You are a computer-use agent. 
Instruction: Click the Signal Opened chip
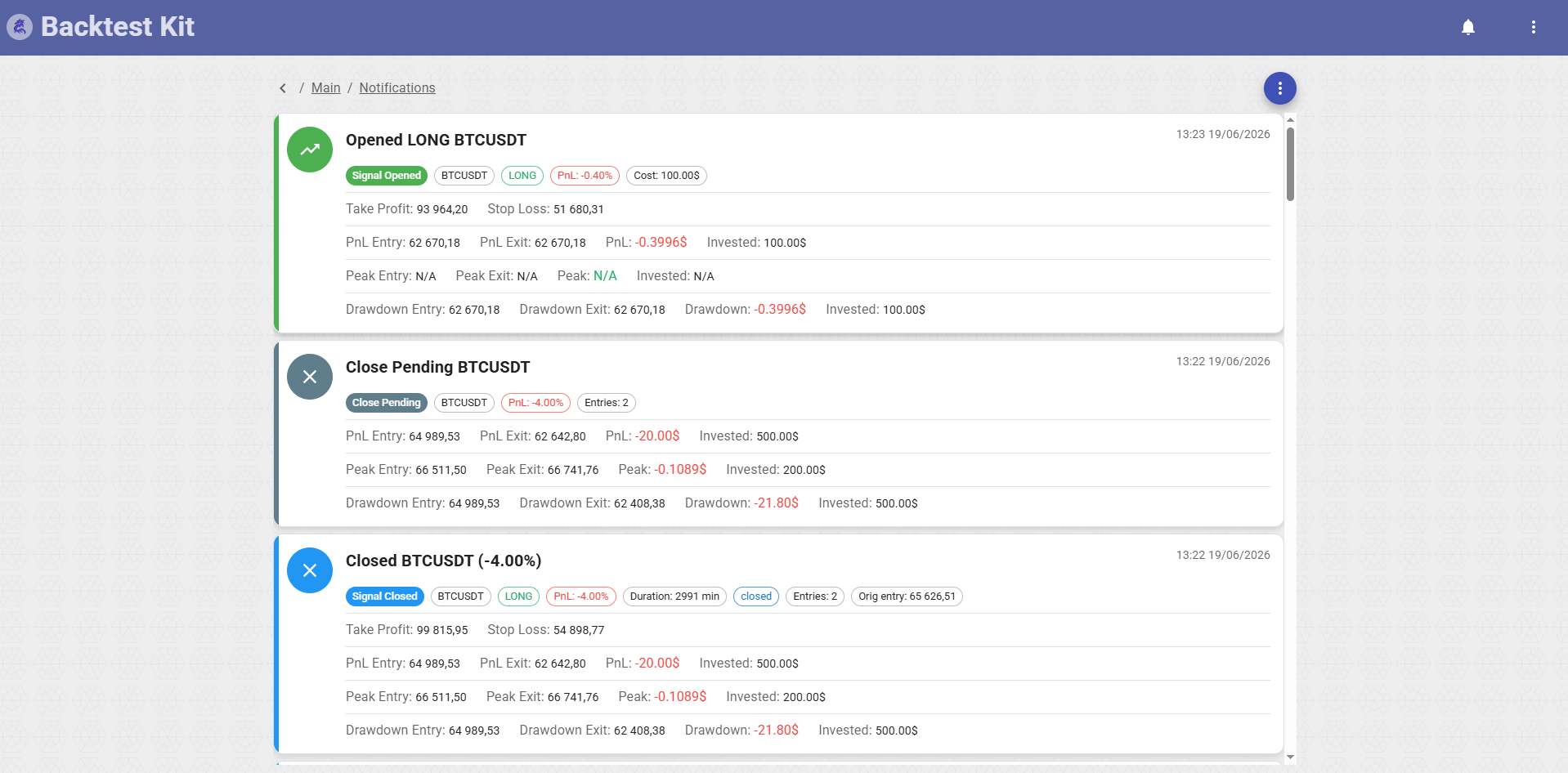(x=387, y=176)
